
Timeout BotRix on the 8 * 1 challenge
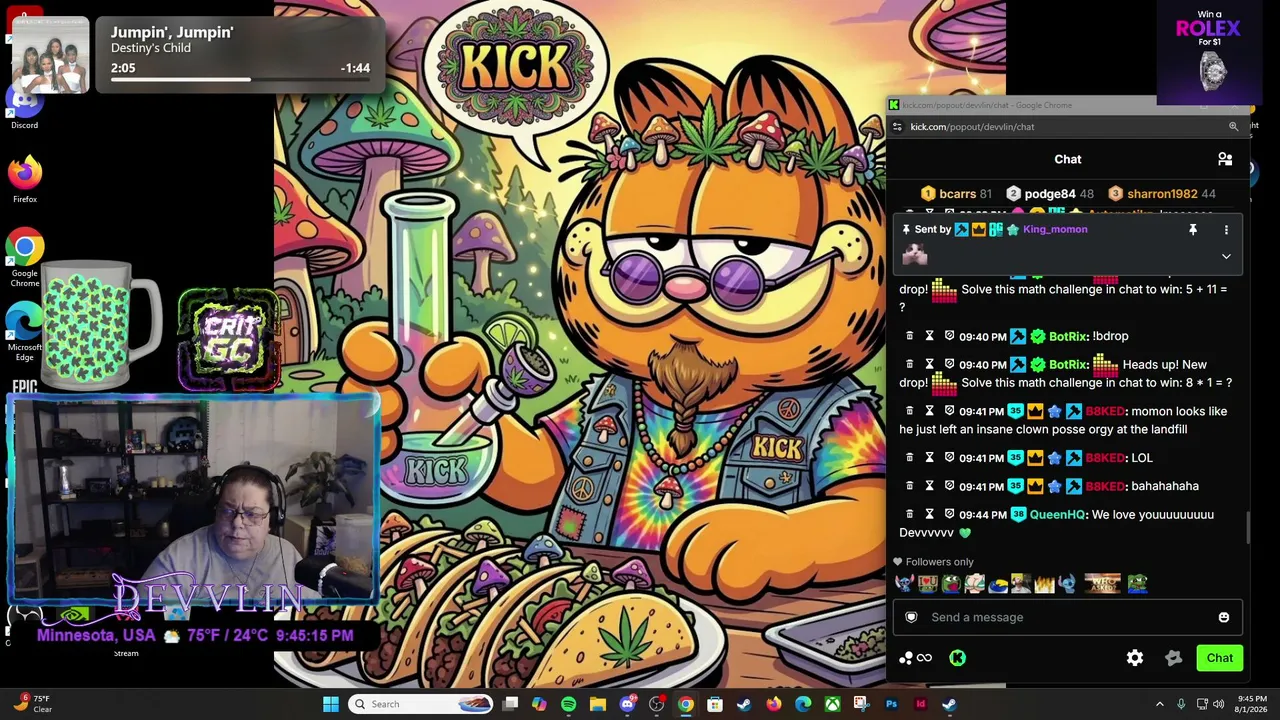tap(929, 365)
